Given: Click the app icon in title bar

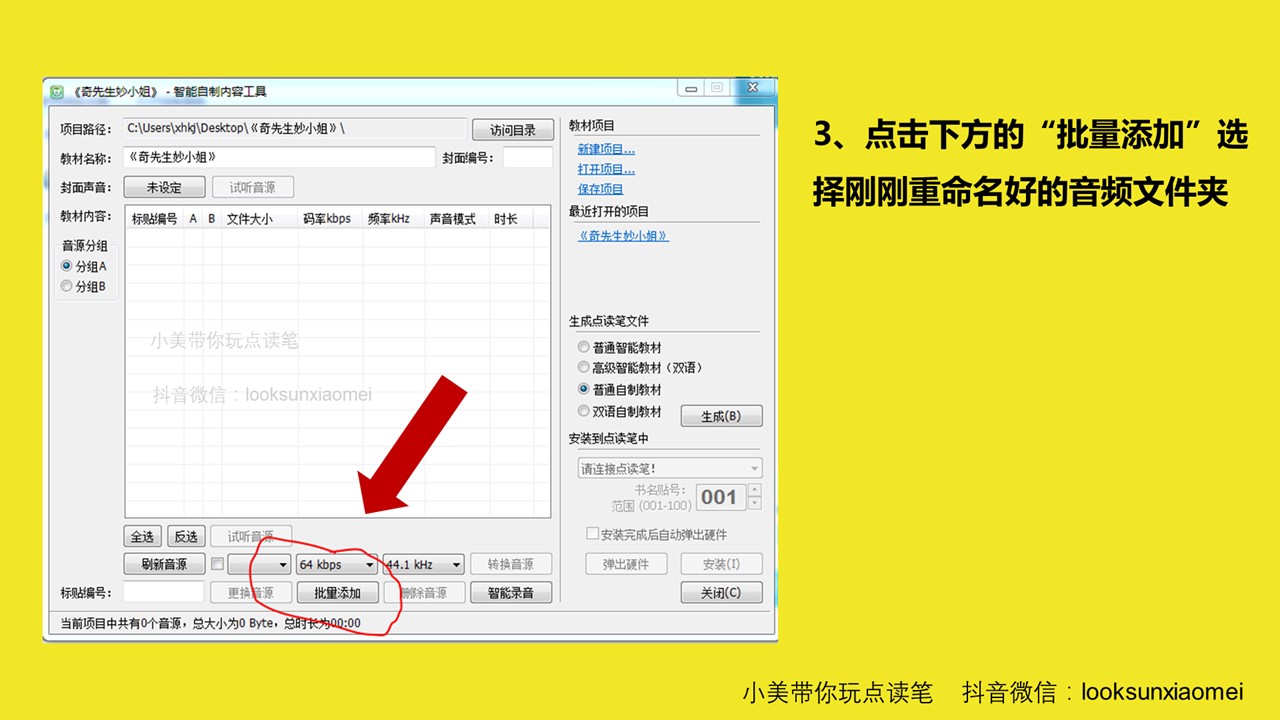Looking at the screenshot, I should 59,91.
